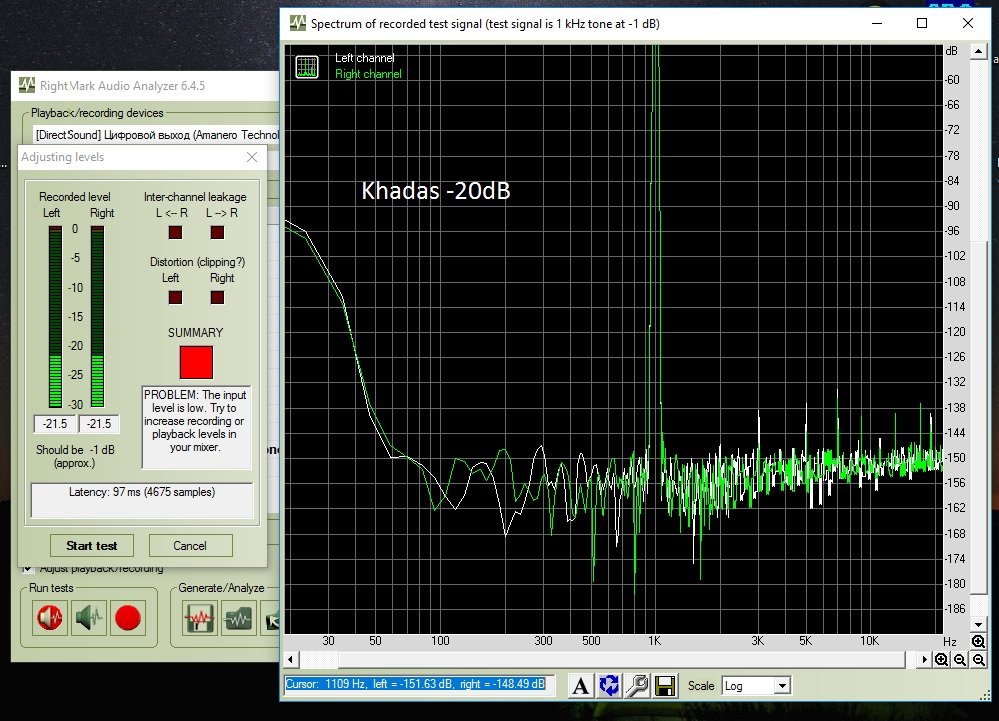The image size is (999, 721).
Task: Click the Start test button
Action: click(x=92, y=545)
